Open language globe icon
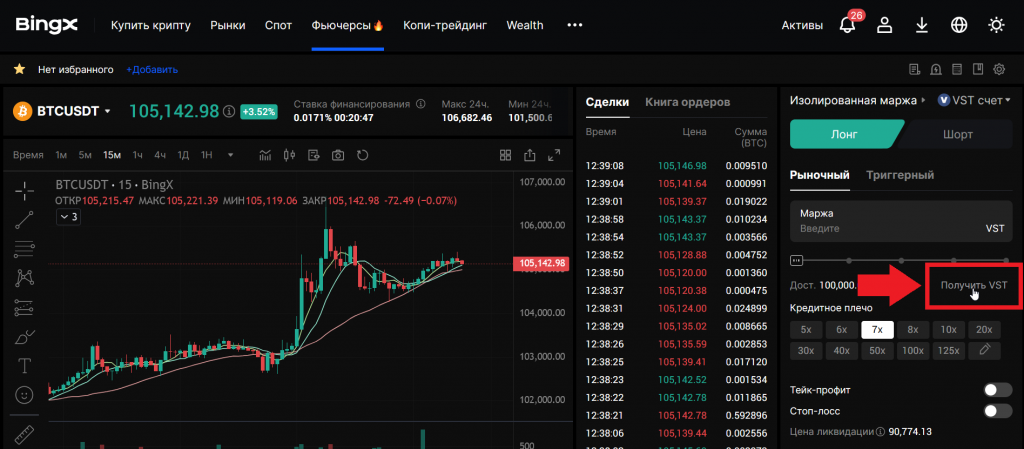Viewport: 1024px width, 449px height. 959,25
